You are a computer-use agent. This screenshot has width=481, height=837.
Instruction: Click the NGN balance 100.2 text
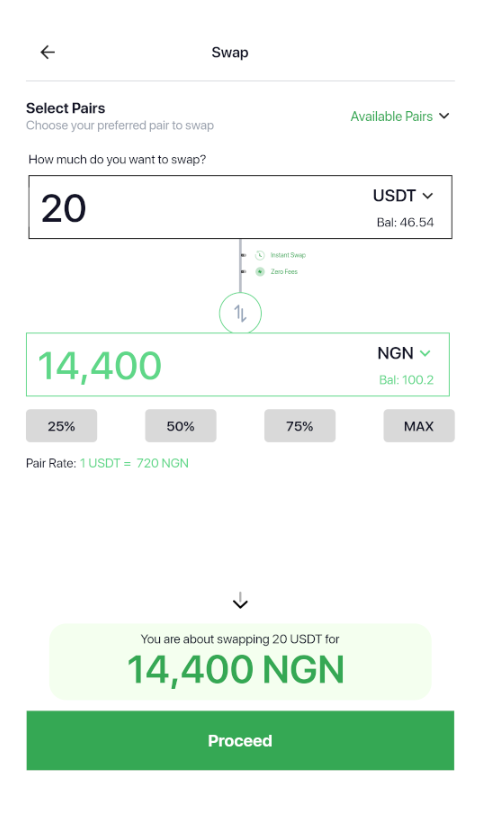point(406,380)
